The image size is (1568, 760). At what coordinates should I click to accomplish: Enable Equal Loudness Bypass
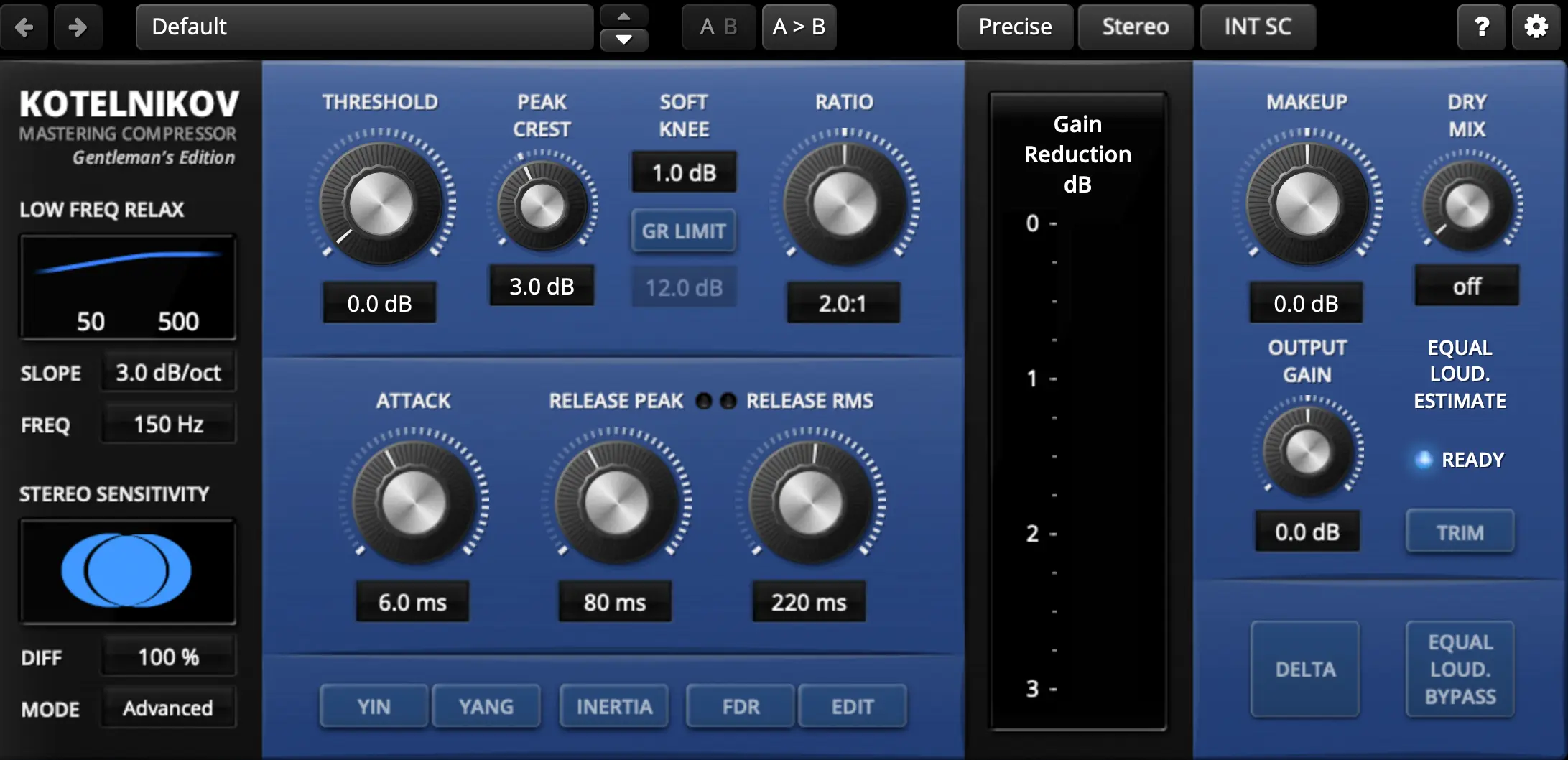[1460, 669]
